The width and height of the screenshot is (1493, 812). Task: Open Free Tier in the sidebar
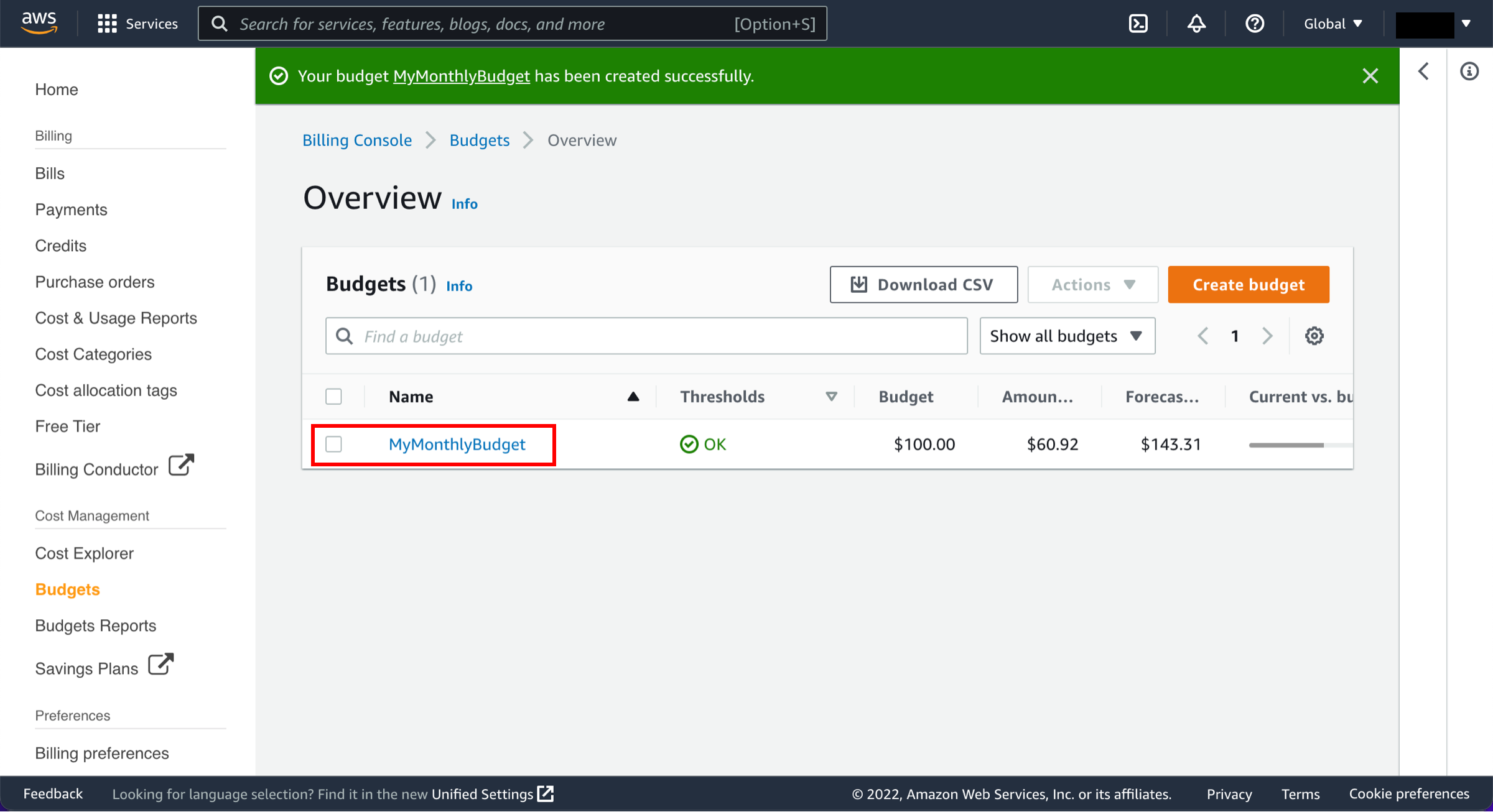pos(67,427)
